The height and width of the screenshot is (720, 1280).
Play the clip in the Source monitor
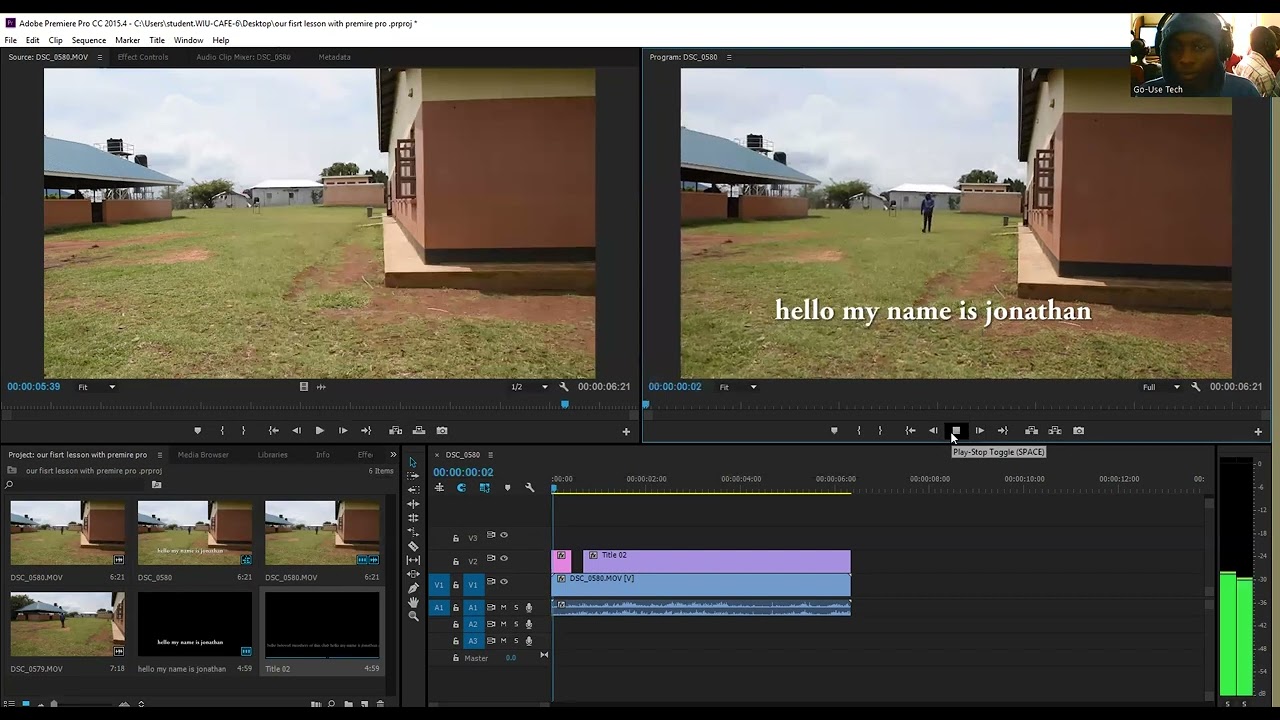(x=319, y=431)
